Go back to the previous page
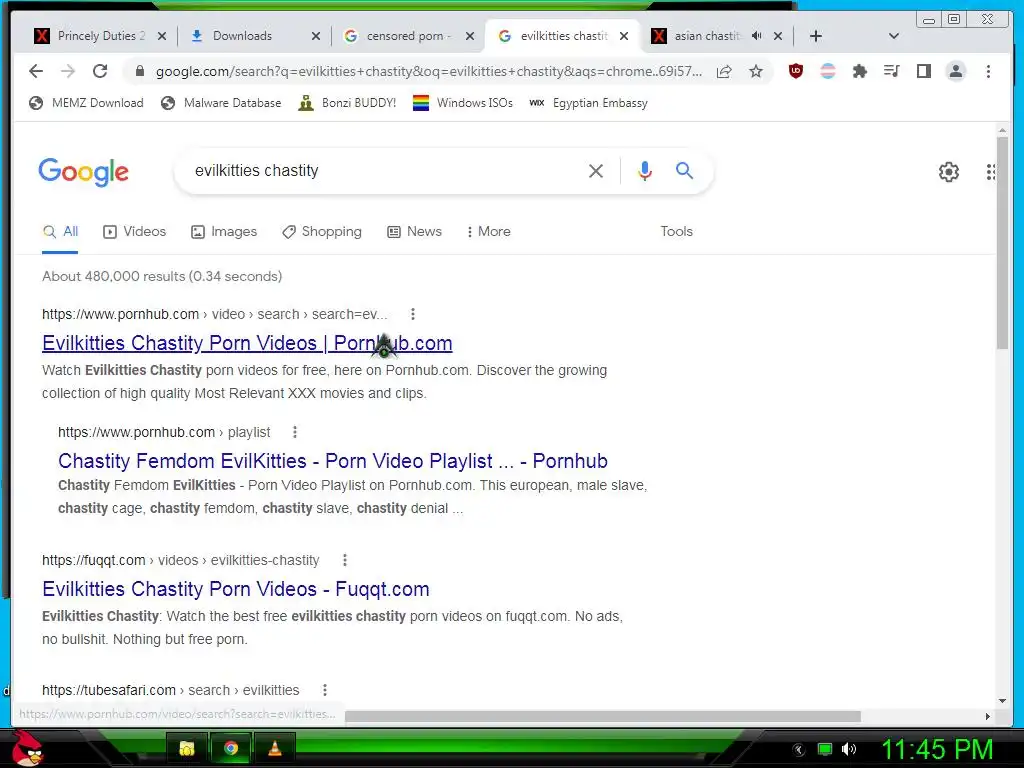The height and width of the screenshot is (768, 1024). (36, 71)
